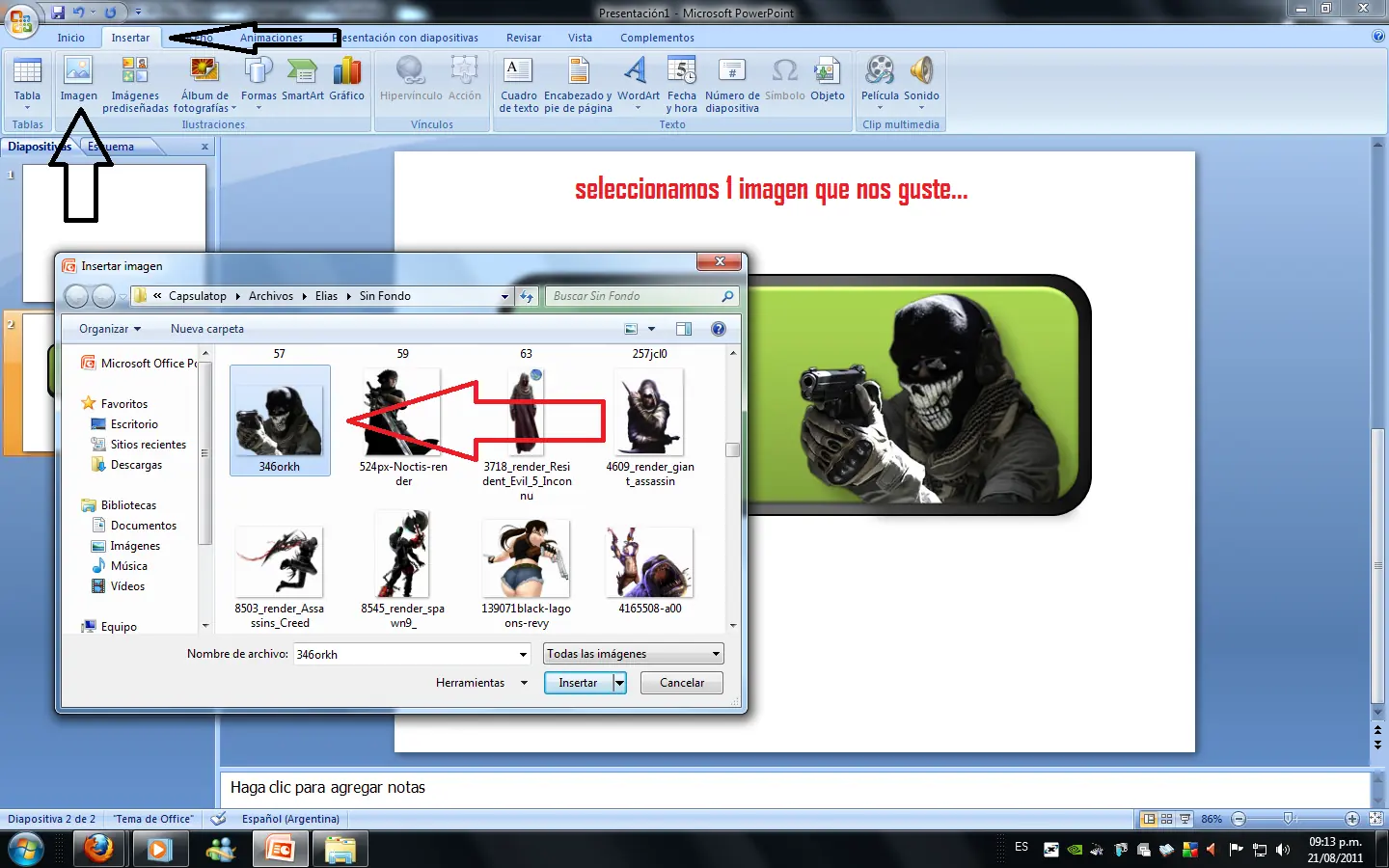The image size is (1389, 868).
Task: Start slideshow view from status bar
Action: 1185,819
